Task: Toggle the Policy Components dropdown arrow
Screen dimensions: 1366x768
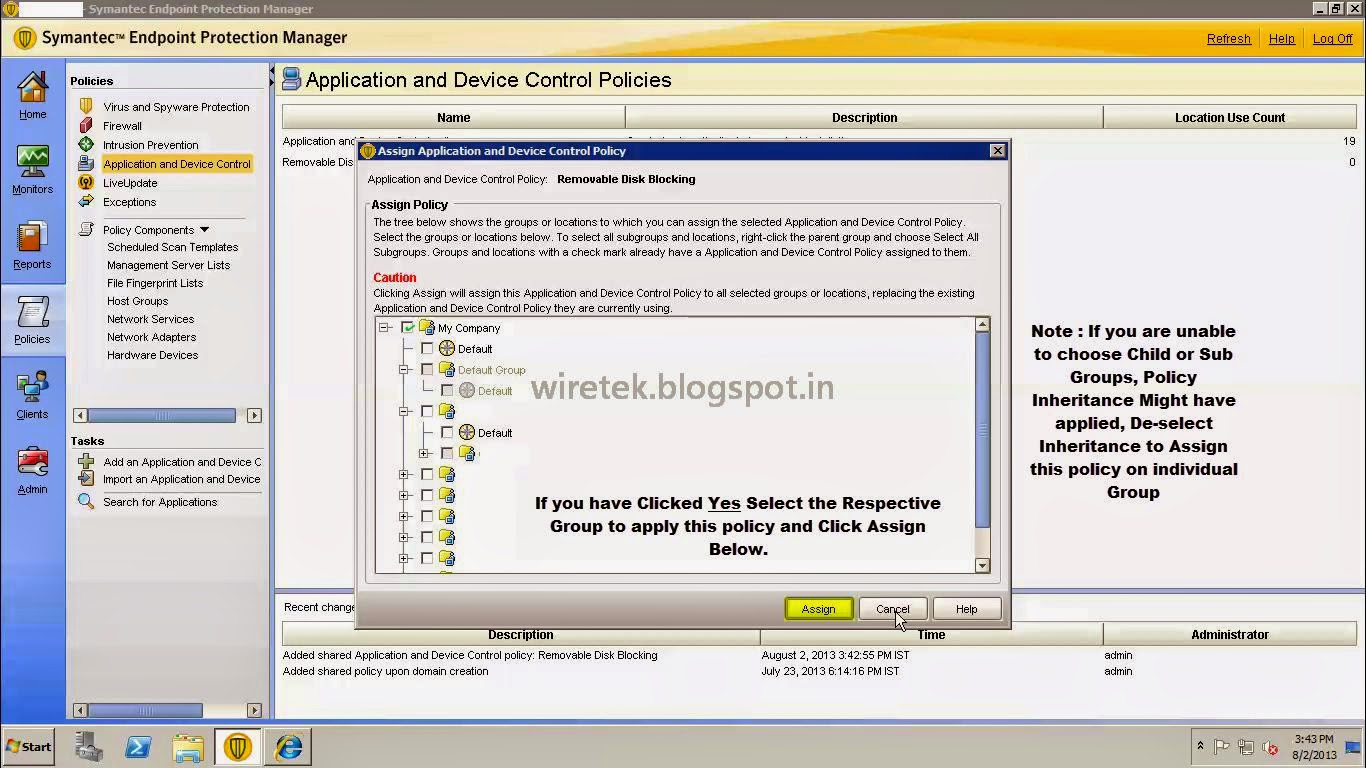Action: (x=204, y=230)
